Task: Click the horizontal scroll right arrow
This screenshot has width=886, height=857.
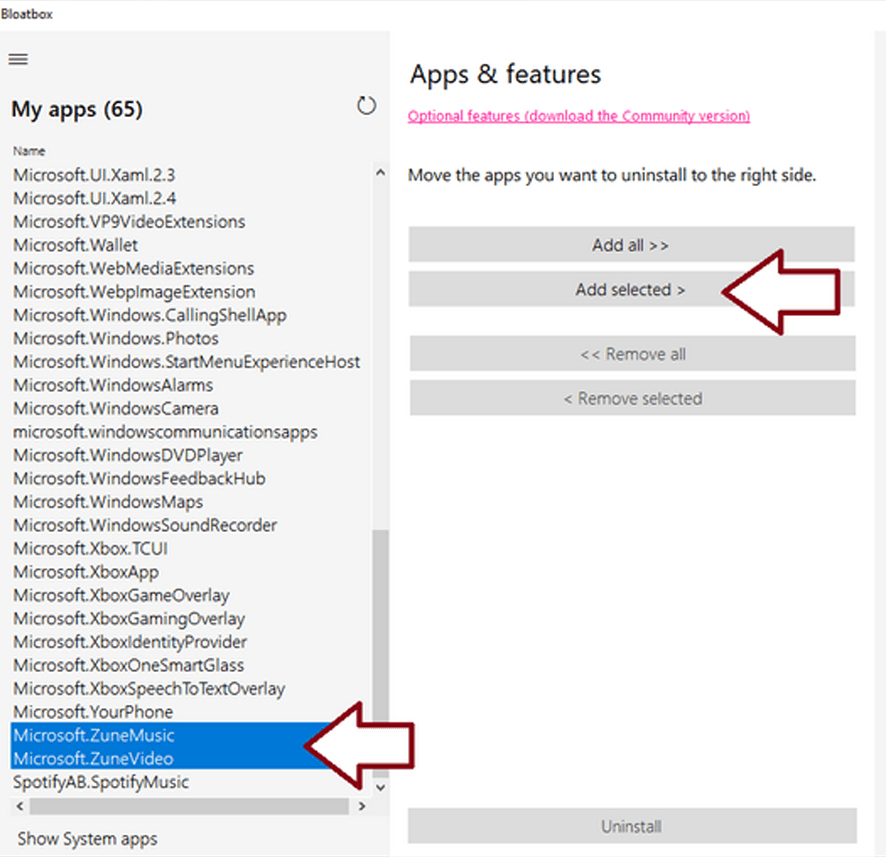Action: [x=362, y=806]
